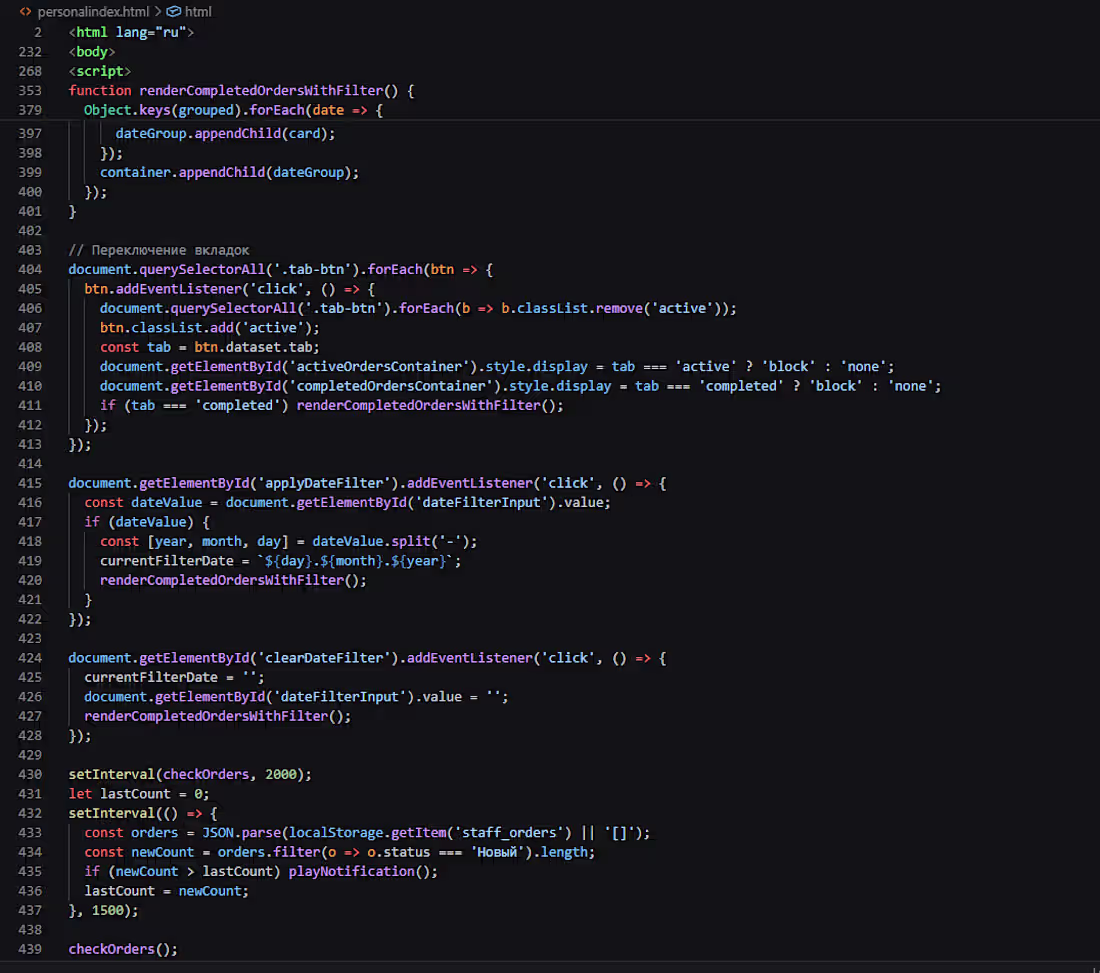Click 'if (dateValue) {' on line 417
This screenshot has width=1100, height=973.
[147, 522]
